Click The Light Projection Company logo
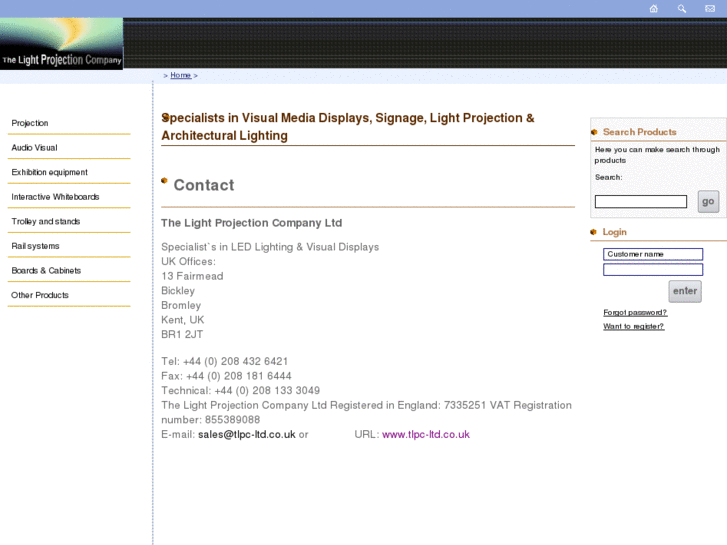 tap(61, 44)
